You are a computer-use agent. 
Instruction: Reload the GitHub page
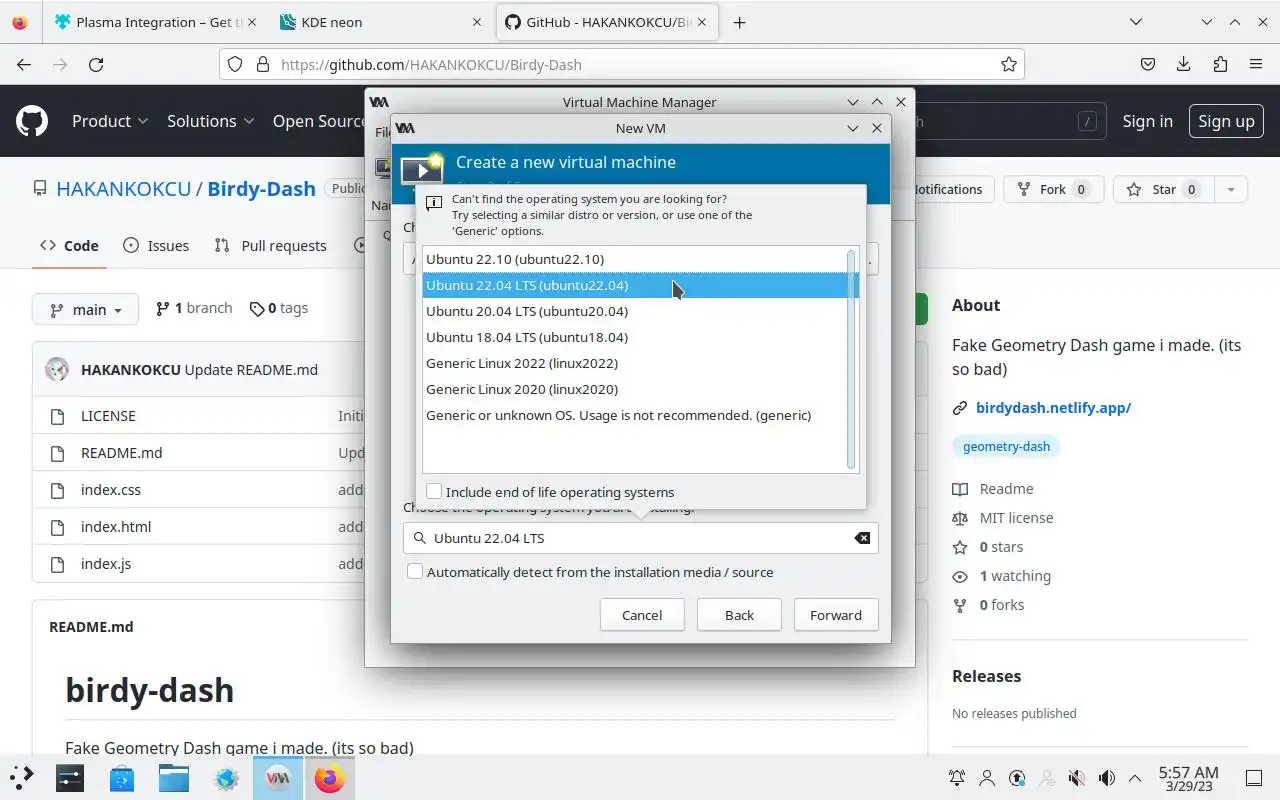[96, 64]
